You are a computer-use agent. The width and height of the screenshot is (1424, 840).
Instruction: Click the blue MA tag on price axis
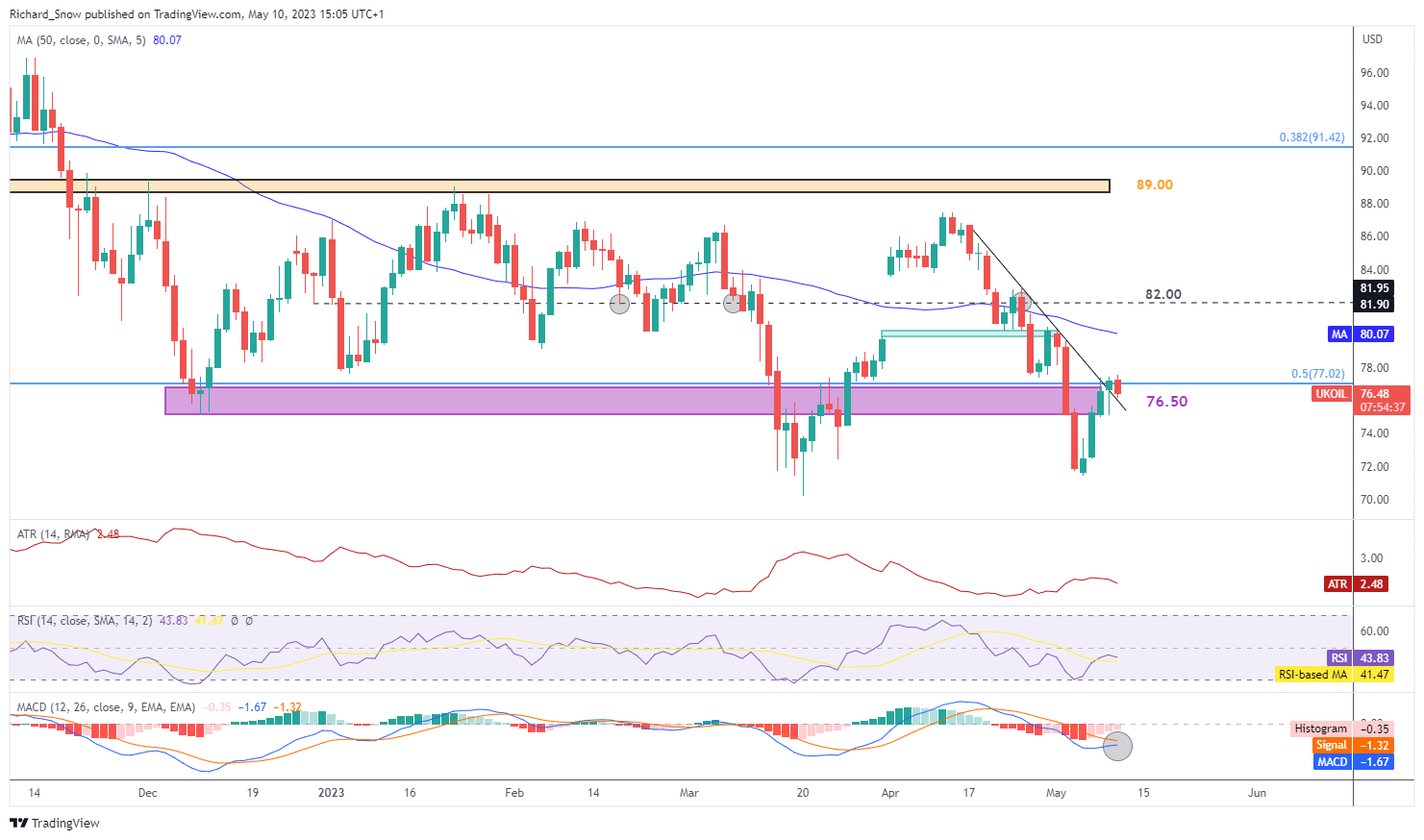(1340, 334)
